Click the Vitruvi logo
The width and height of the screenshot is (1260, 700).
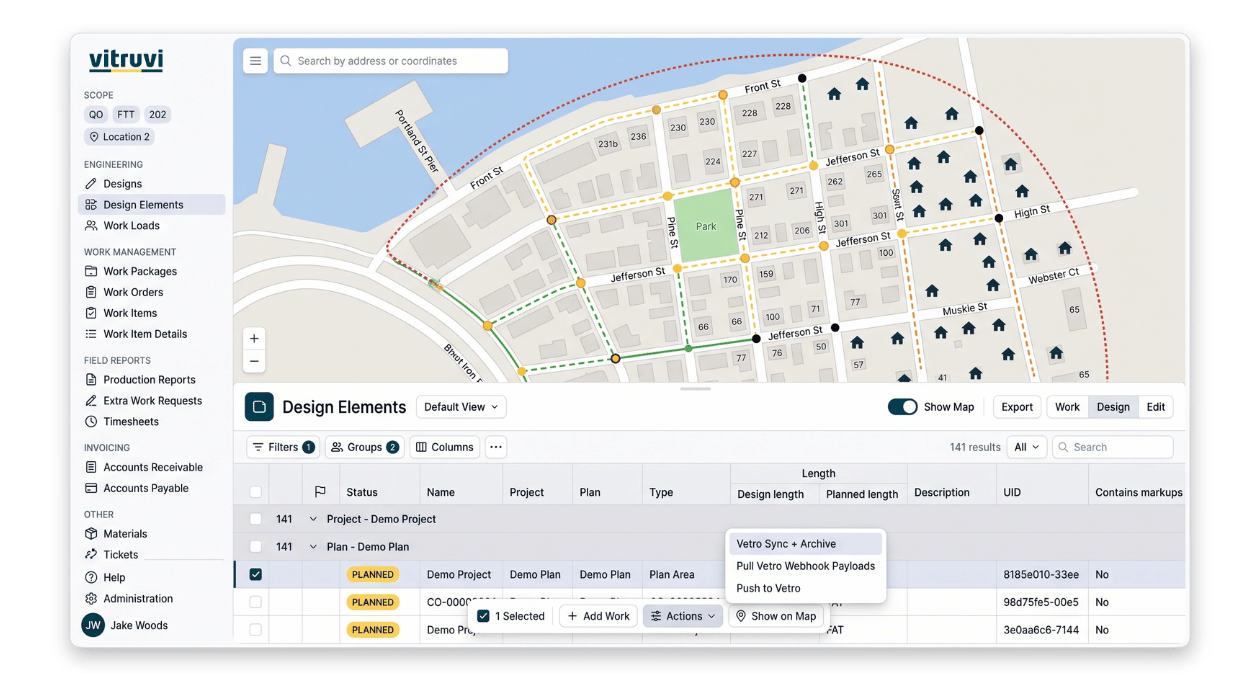click(126, 60)
